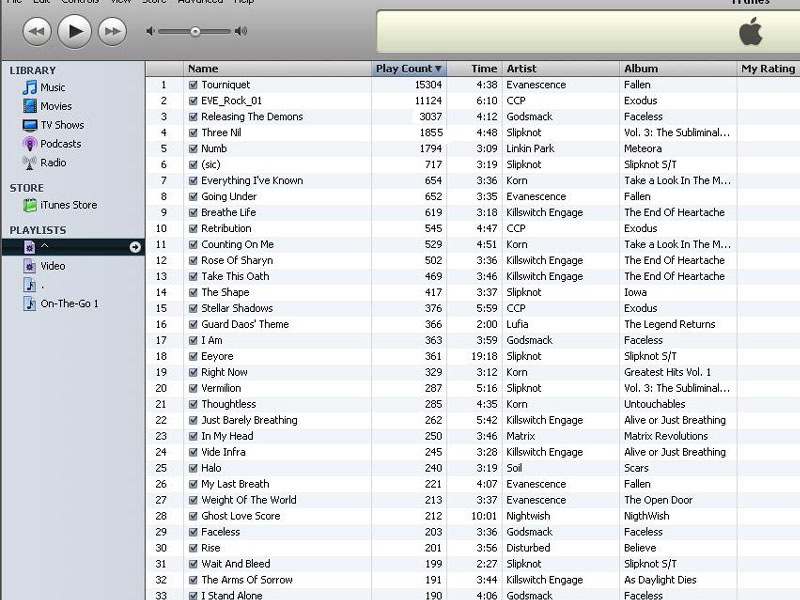Select the song Guard Daos' Theme
Image resolution: width=800 pixels, height=600 pixels.
coord(245,324)
